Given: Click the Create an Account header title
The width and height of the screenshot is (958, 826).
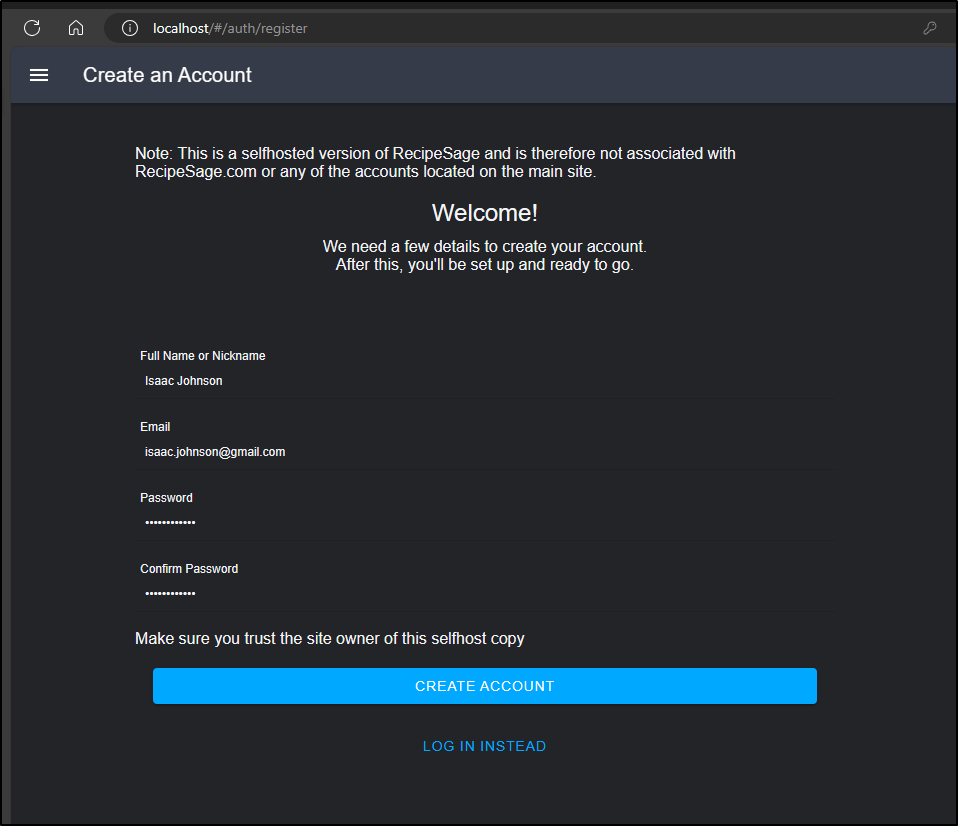Looking at the screenshot, I should pyautogui.click(x=167, y=75).
